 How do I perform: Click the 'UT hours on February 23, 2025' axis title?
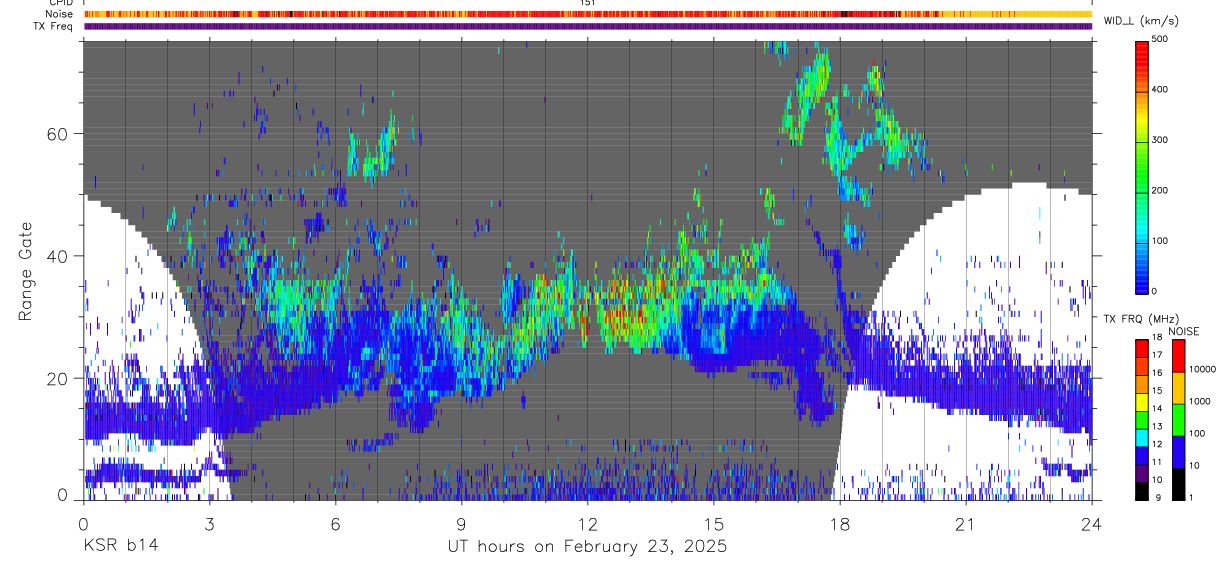click(x=587, y=546)
